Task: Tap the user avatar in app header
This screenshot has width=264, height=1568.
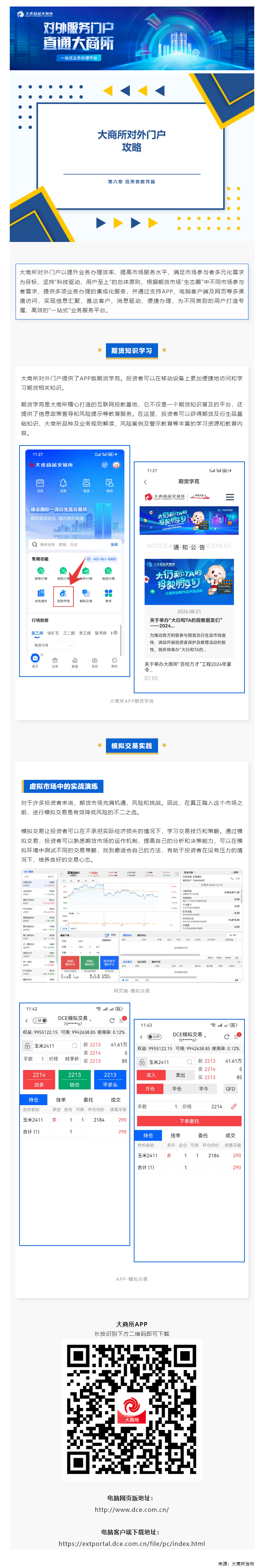Action: [116, 464]
